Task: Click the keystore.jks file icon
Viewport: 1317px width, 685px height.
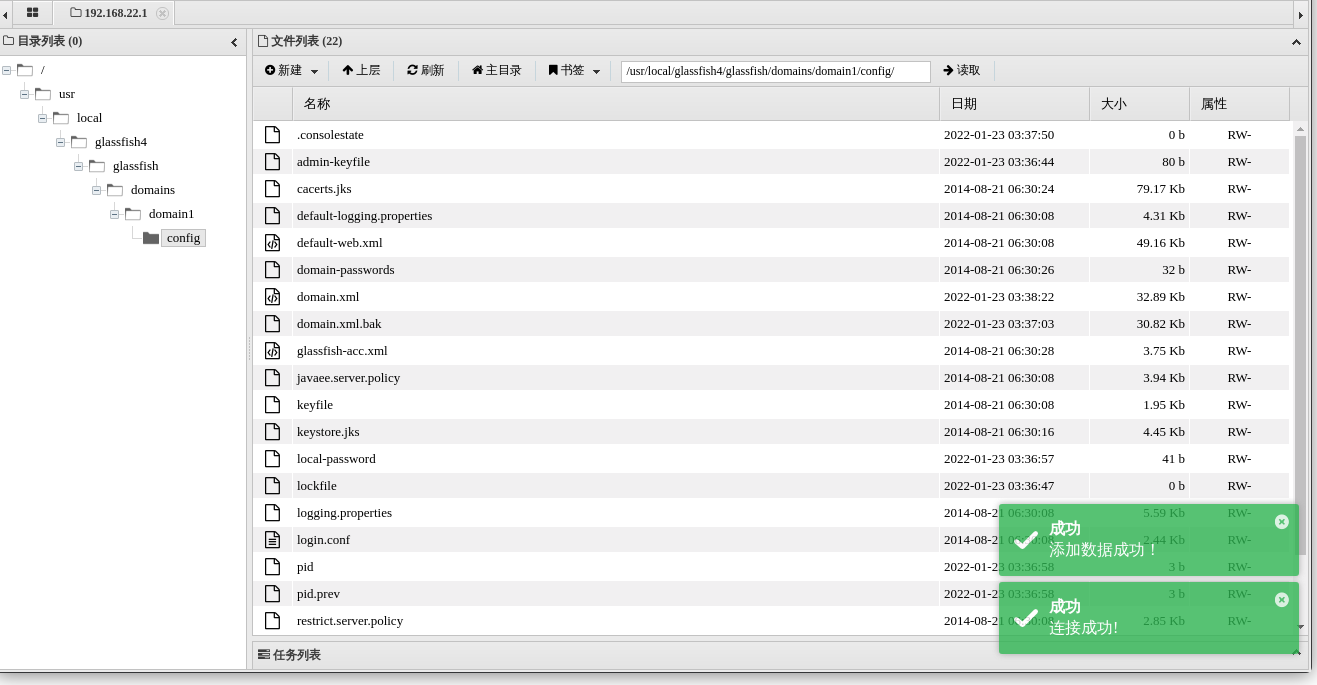Action: 272,432
